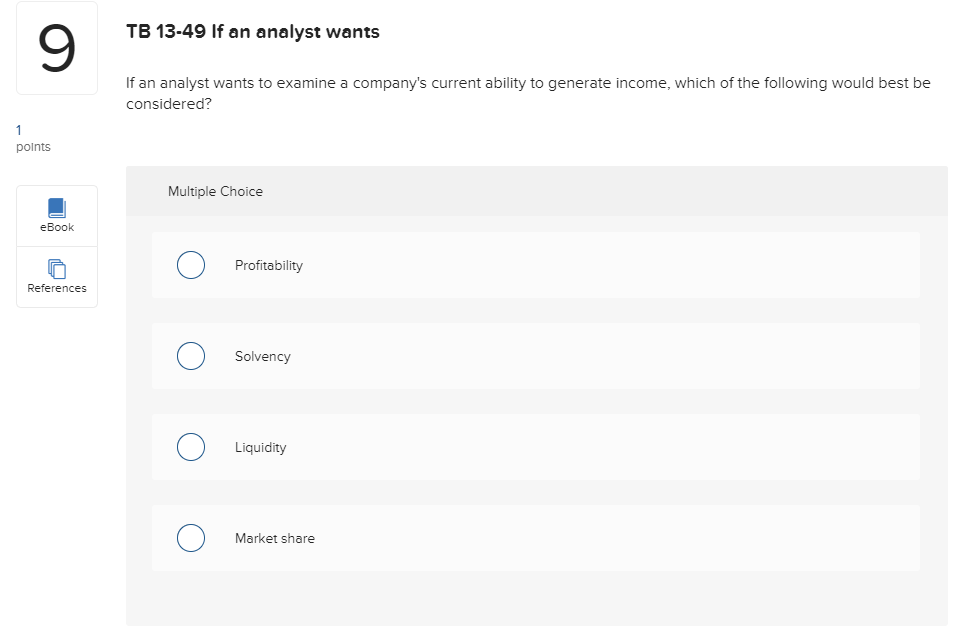Click the eBook text label
Screen dimensions: 976x641
point(57,227)
